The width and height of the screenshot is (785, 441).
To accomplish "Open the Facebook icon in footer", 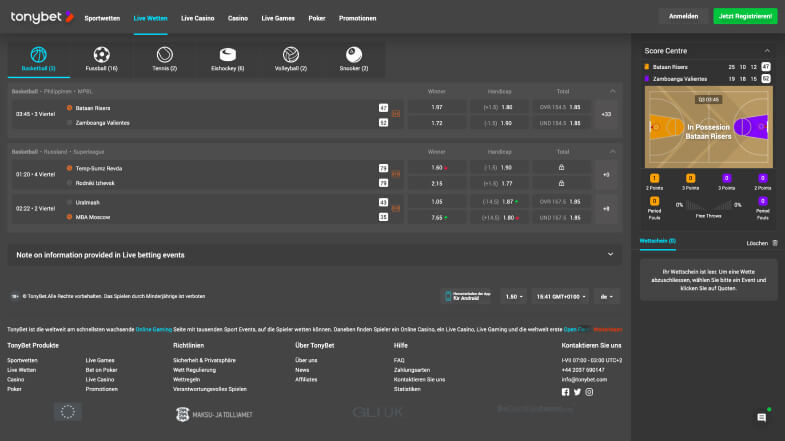I will [x=565, y=392].
